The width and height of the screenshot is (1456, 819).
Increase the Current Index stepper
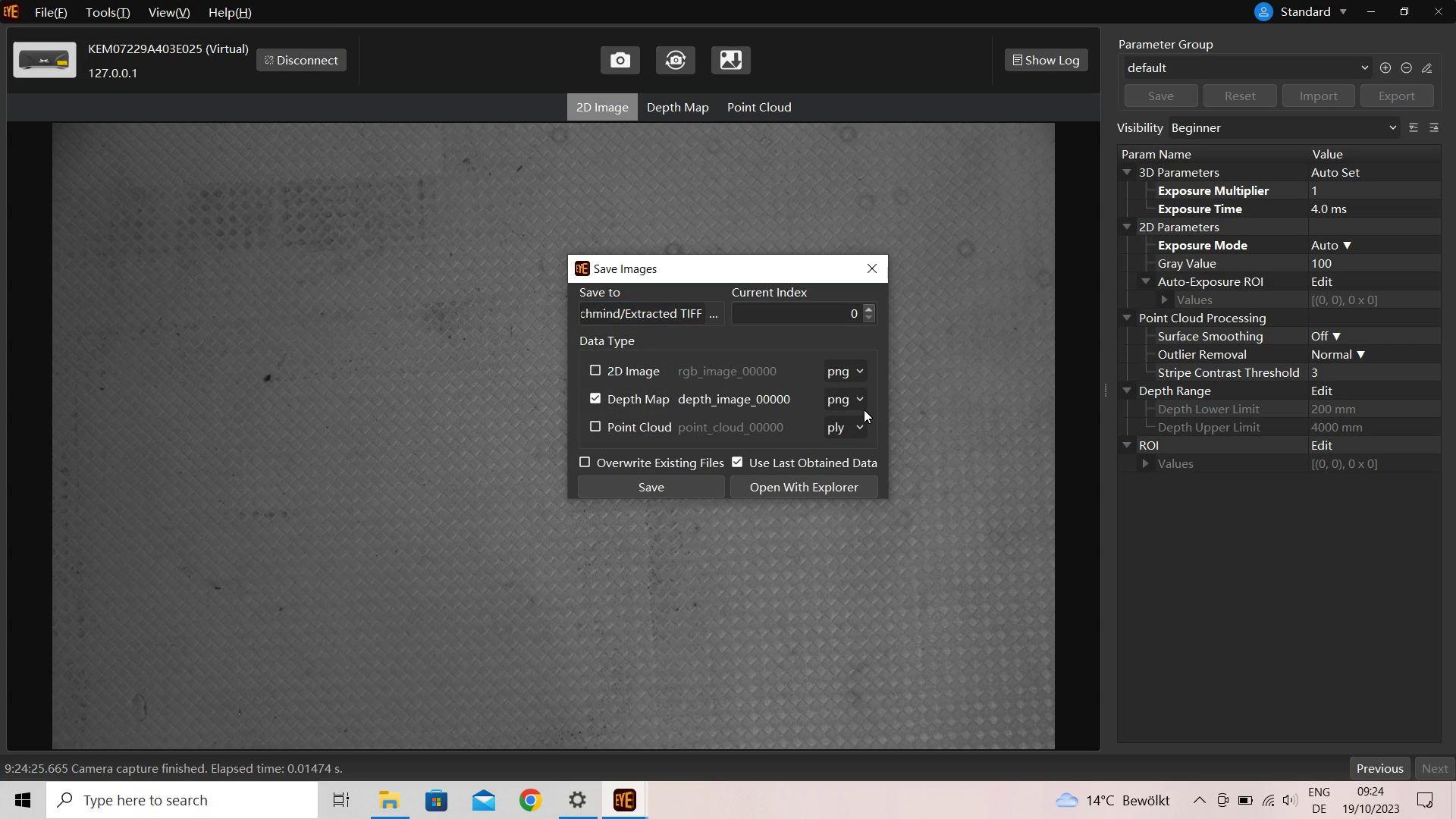click(x=869, y=309)
